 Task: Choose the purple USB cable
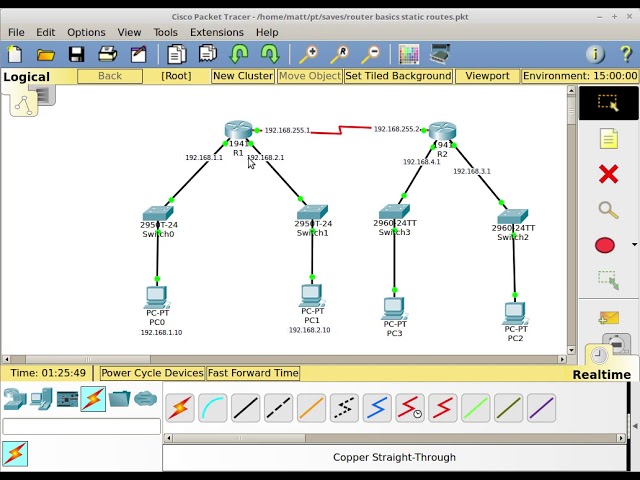pyautogui.click(x=542, y=408)
